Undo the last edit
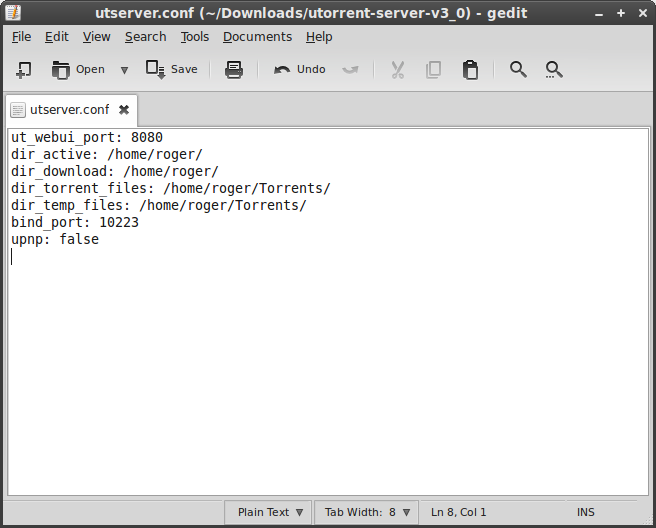This screenshot has height=528, width=656. coord(300,69)
